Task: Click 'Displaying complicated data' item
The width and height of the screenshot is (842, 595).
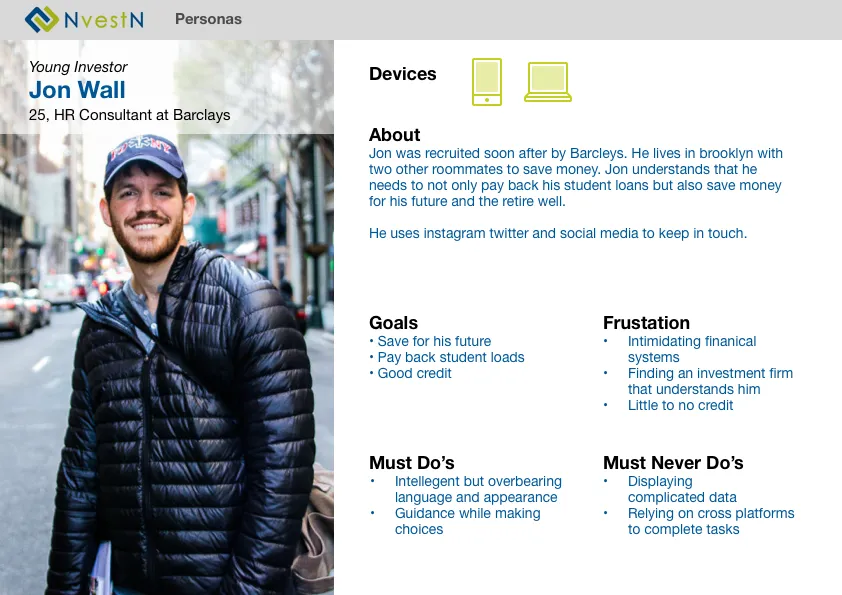Action: coord(683,489)
